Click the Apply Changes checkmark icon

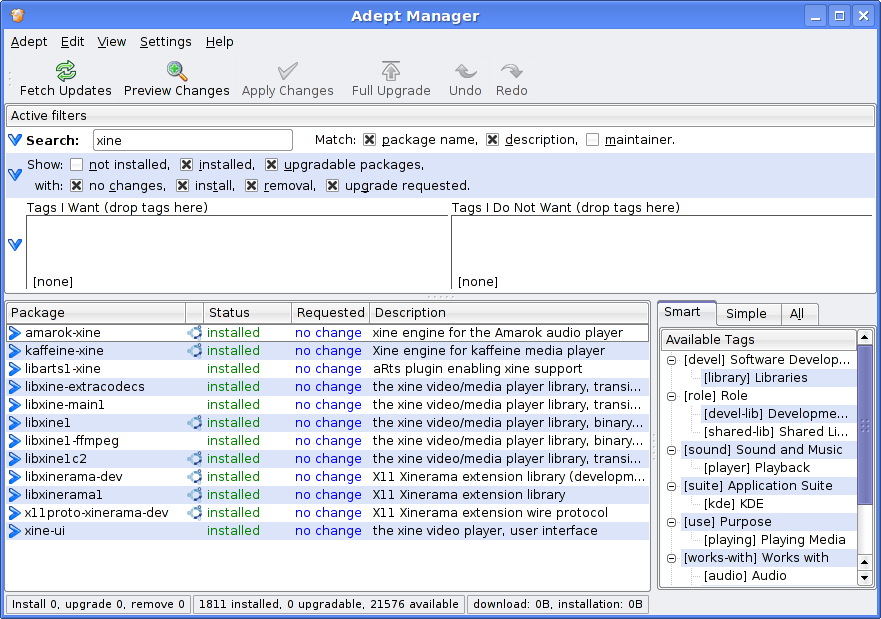click(x=288, y=71)
